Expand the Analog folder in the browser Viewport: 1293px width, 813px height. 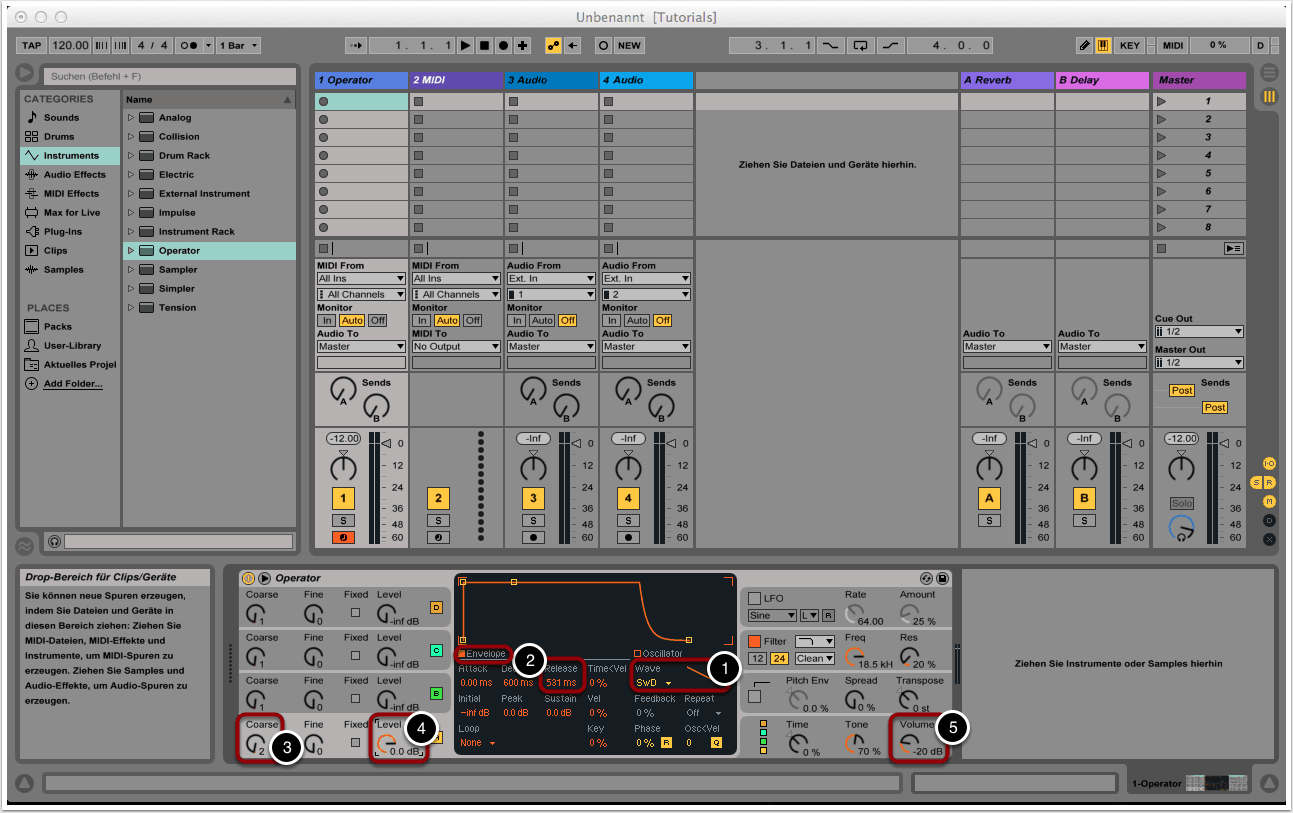(x=131, y=118)
